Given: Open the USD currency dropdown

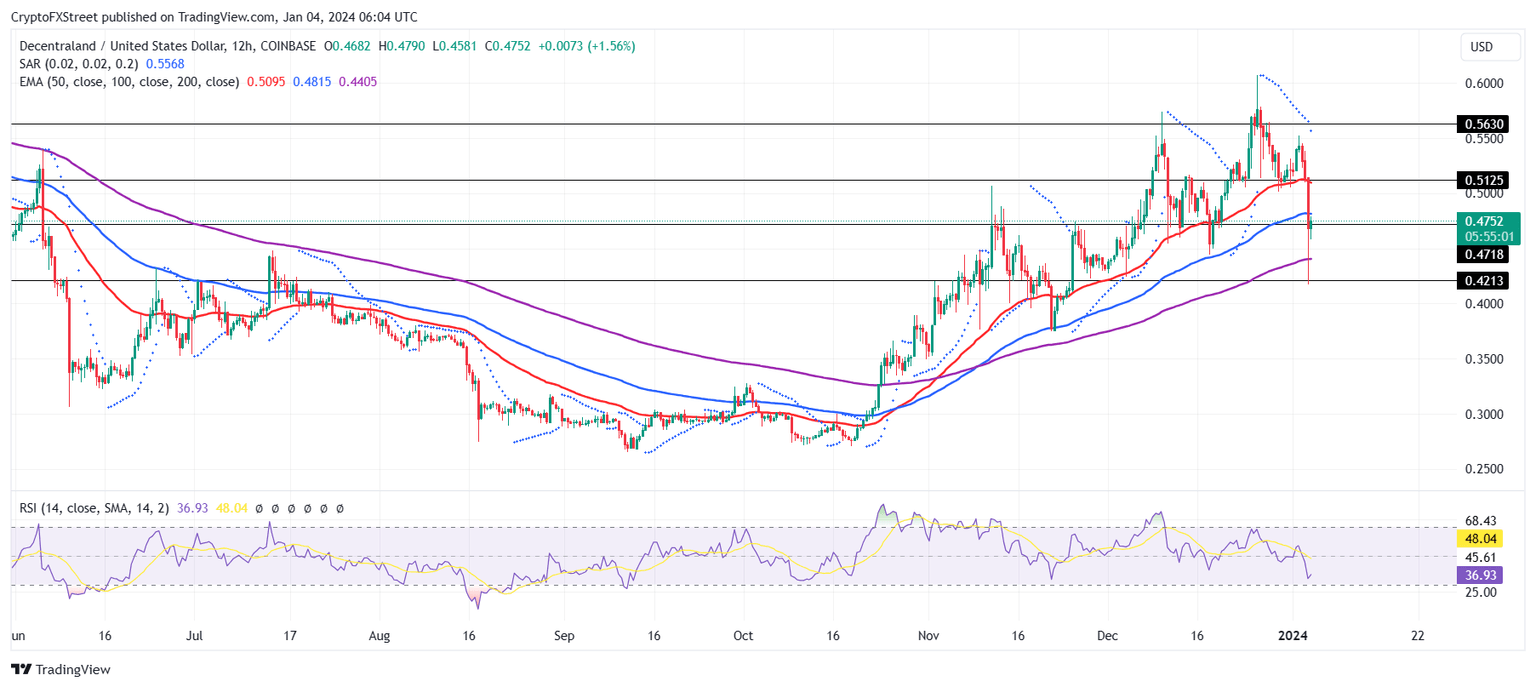Looking at the screenshot, I should (1489, 46).
